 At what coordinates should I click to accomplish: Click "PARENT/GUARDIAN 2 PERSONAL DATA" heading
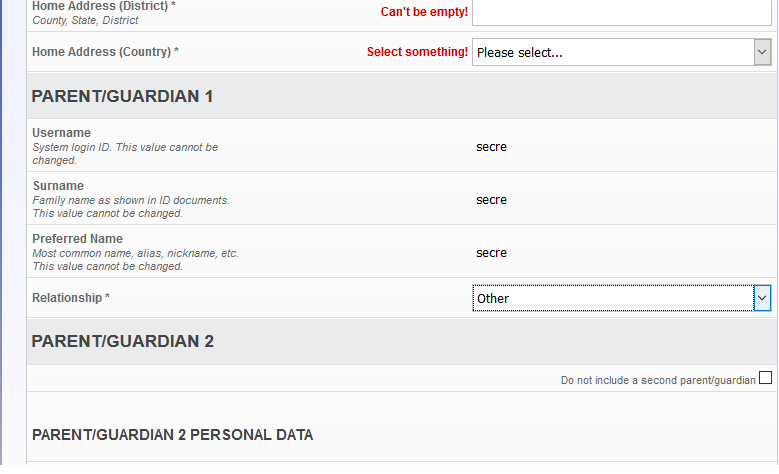click(173, 435)
